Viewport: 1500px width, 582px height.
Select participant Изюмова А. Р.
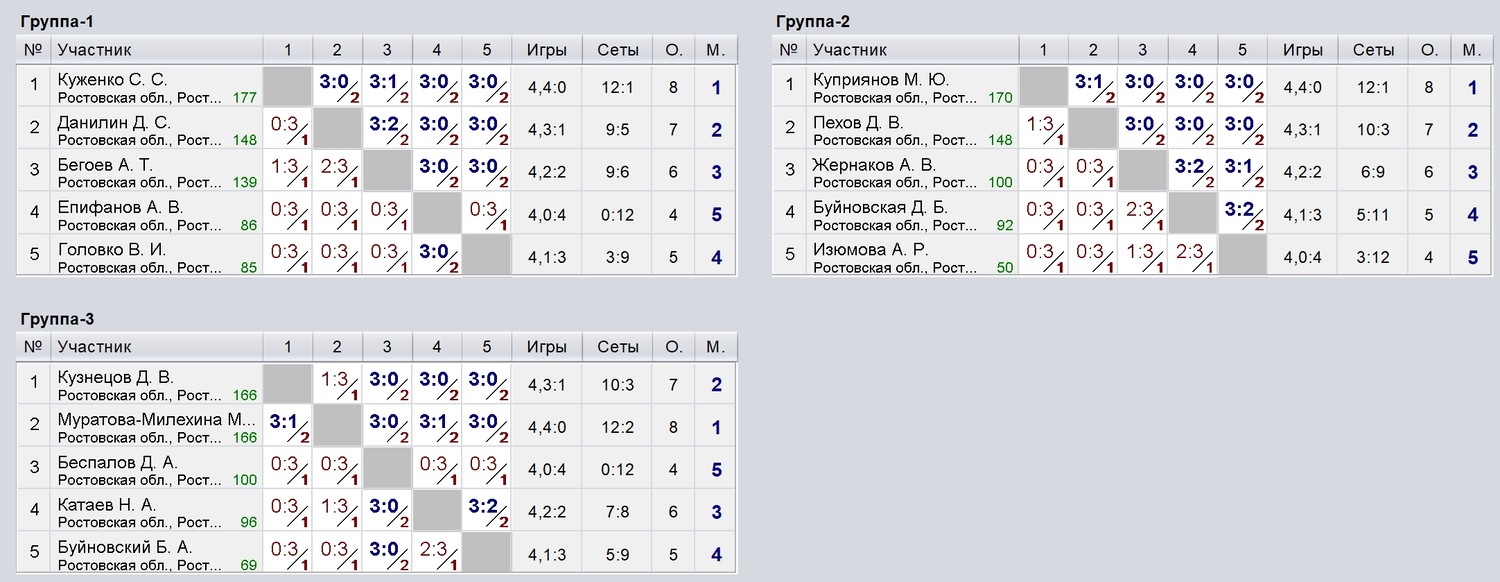pos(871,250)
